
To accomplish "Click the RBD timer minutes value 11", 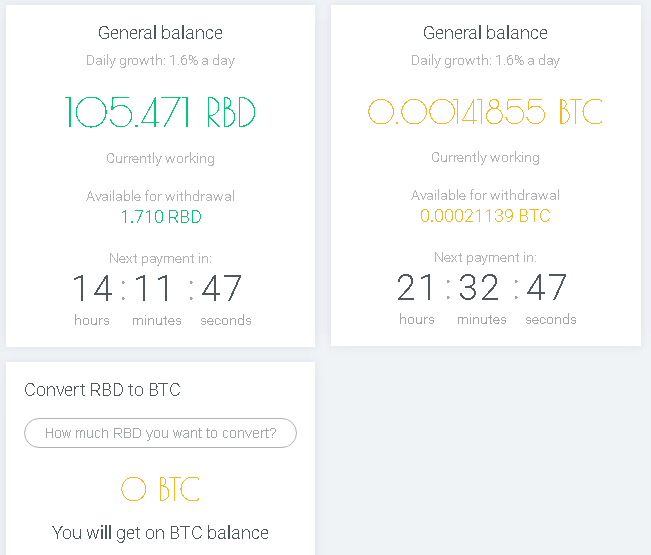I will (x=153, y=288).
